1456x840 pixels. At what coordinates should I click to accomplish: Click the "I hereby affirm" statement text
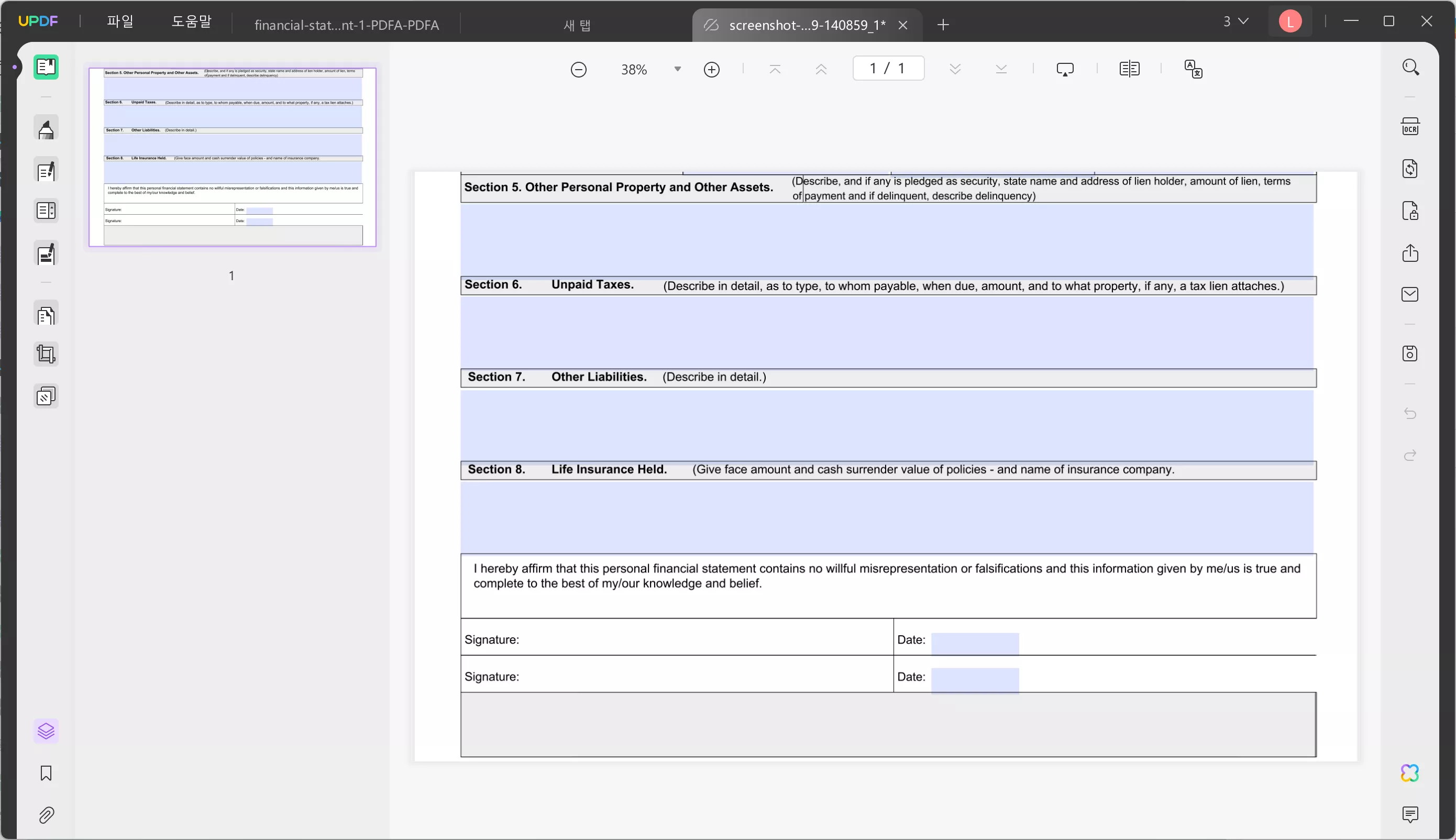[x=887, y=576]
